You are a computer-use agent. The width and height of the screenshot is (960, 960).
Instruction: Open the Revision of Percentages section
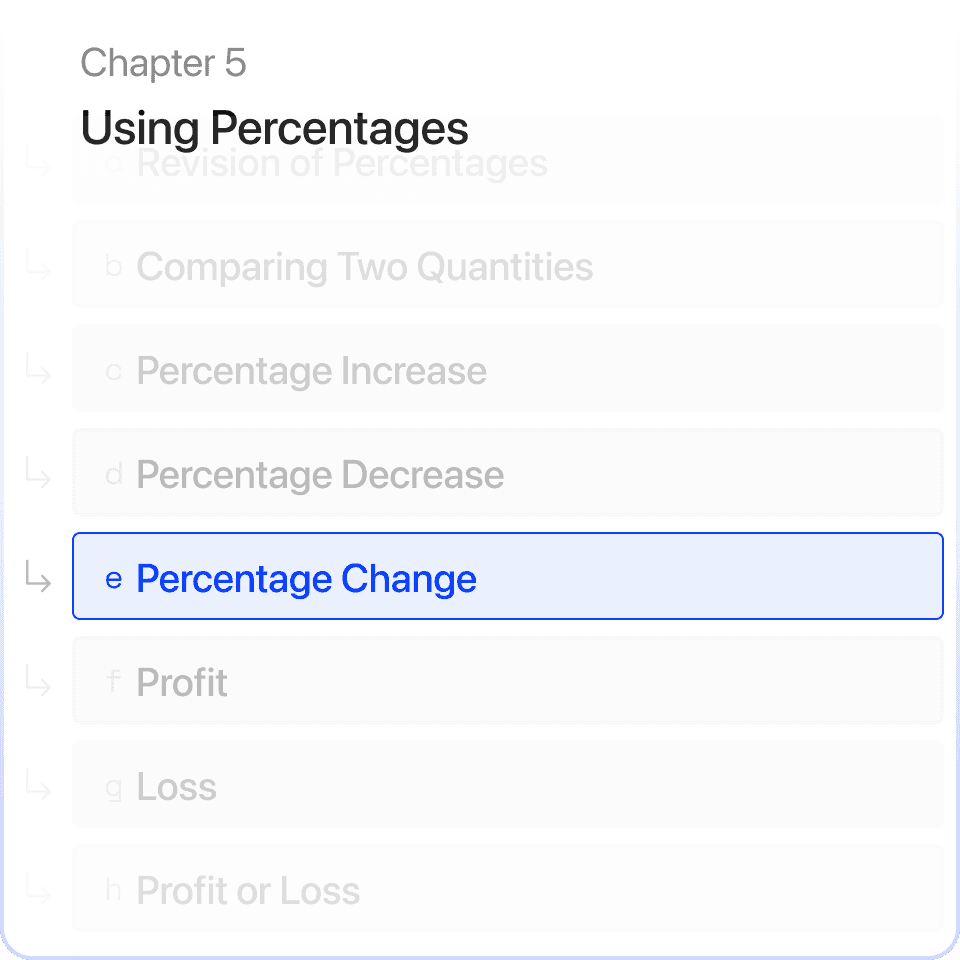click(508, 160)
